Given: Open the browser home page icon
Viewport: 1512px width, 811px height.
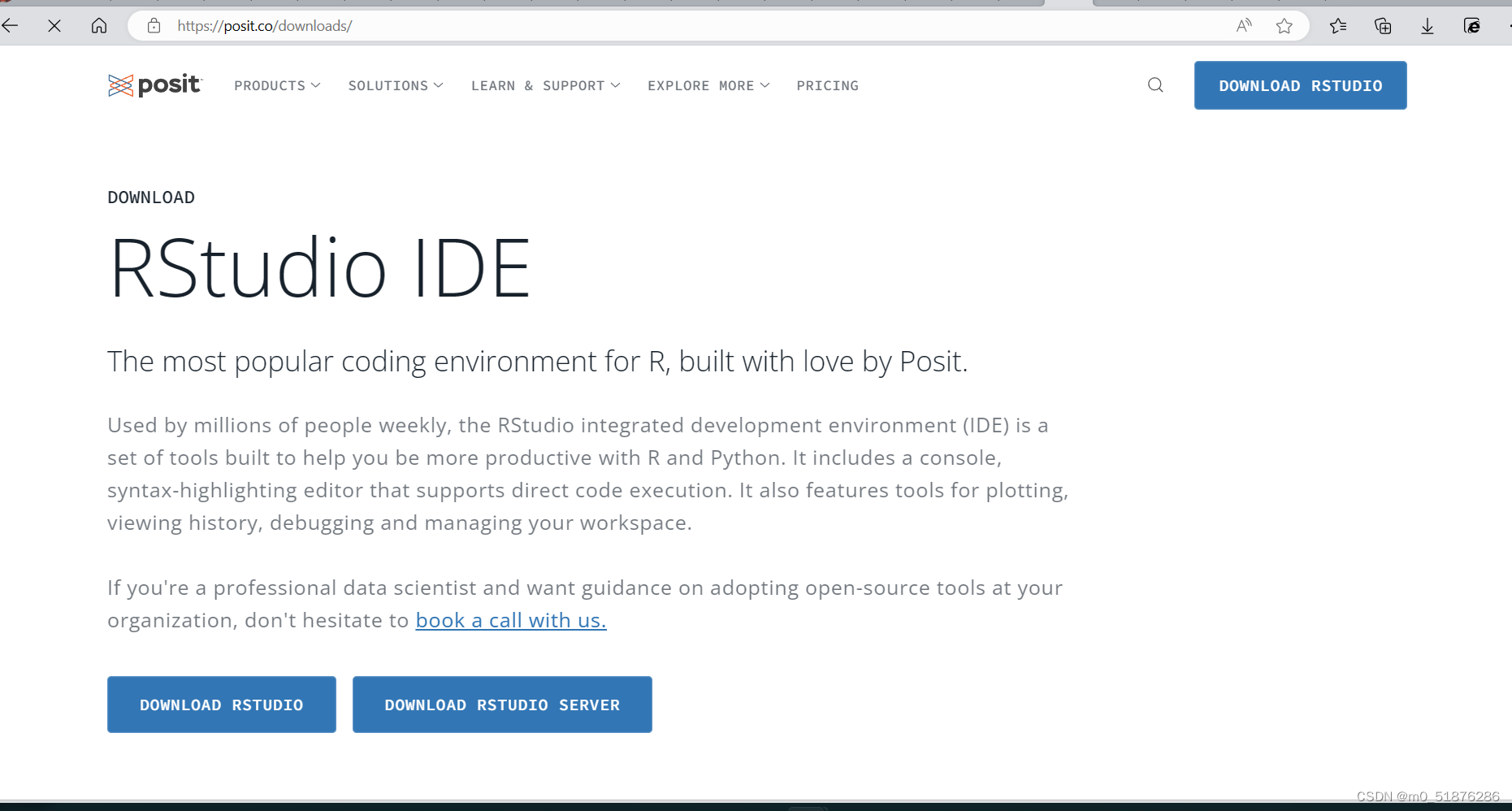Looking at the screenshot, I should (99, 26).
